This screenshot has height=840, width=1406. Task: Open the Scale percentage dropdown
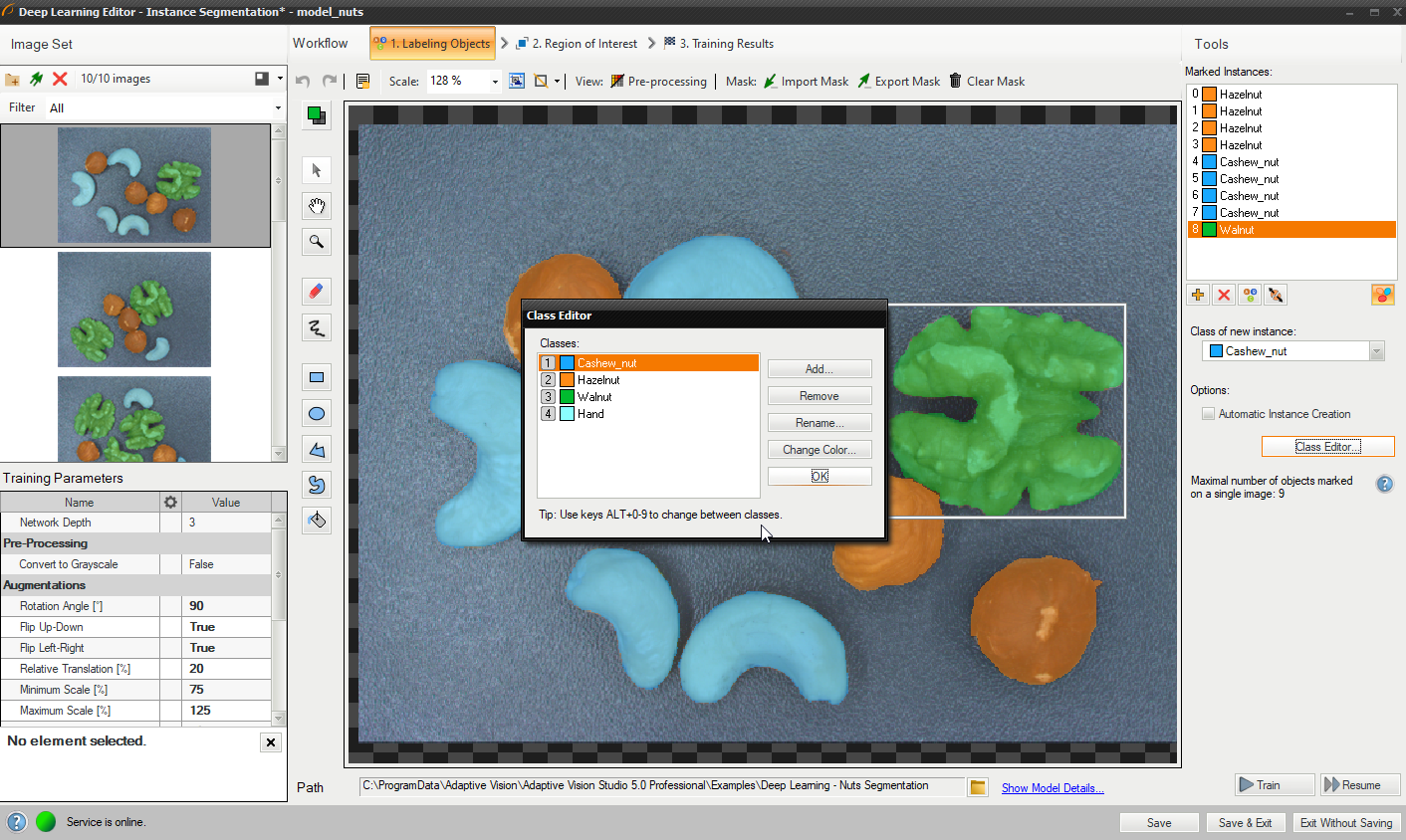(x=495, y=82)
